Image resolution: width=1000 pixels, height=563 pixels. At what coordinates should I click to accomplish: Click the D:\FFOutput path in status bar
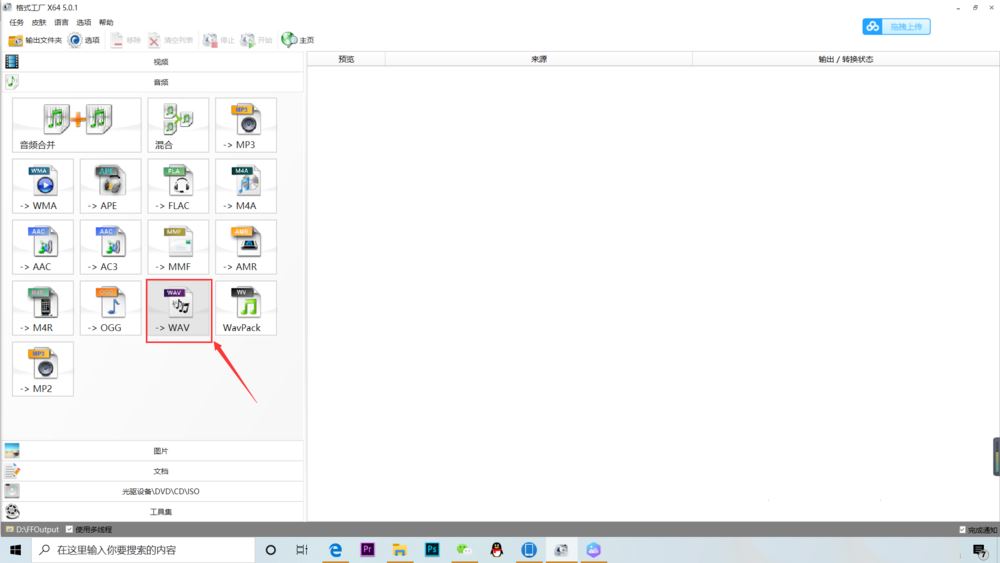point(37,529)
